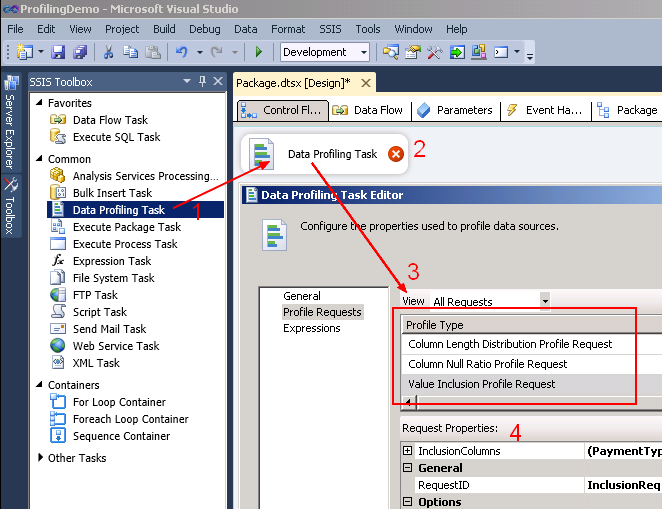Image resolution: width=662 pixels, height=509 pixels.
Task: Expand the InclusionColumns property
Action: coord(408,452)
